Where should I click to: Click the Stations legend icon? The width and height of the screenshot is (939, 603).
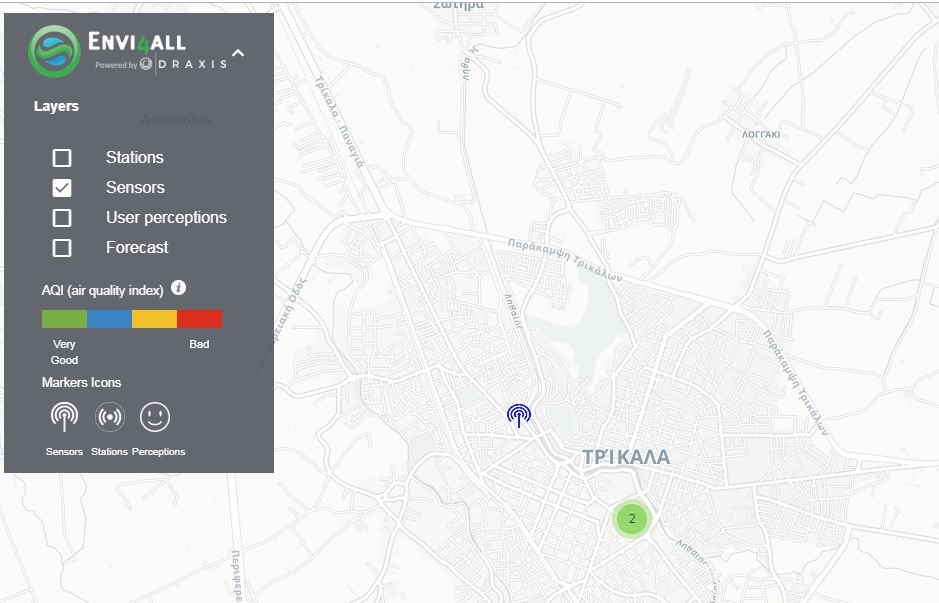coord(109,417)
